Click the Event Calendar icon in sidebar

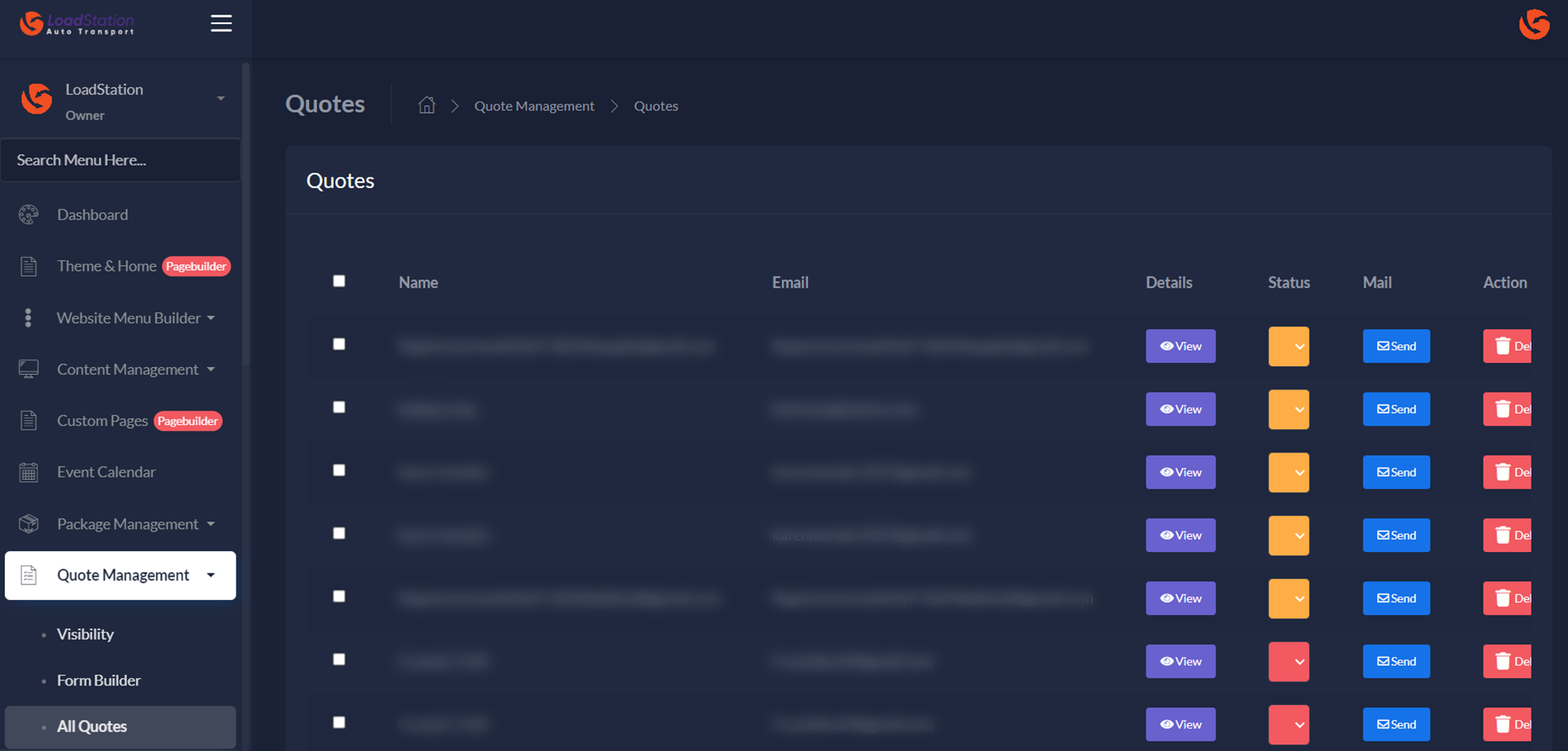[x=29, y=472]
